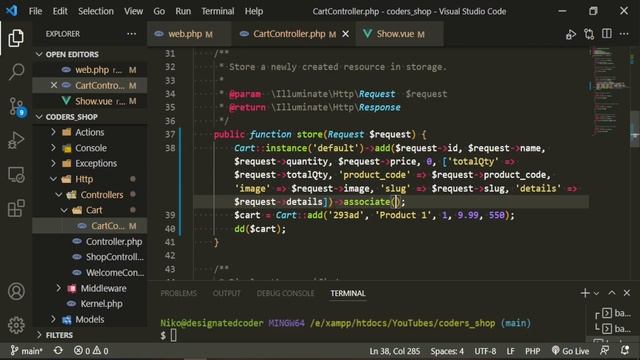
Task: Run or debug the PHP file
Action: [x=571, y=34]
